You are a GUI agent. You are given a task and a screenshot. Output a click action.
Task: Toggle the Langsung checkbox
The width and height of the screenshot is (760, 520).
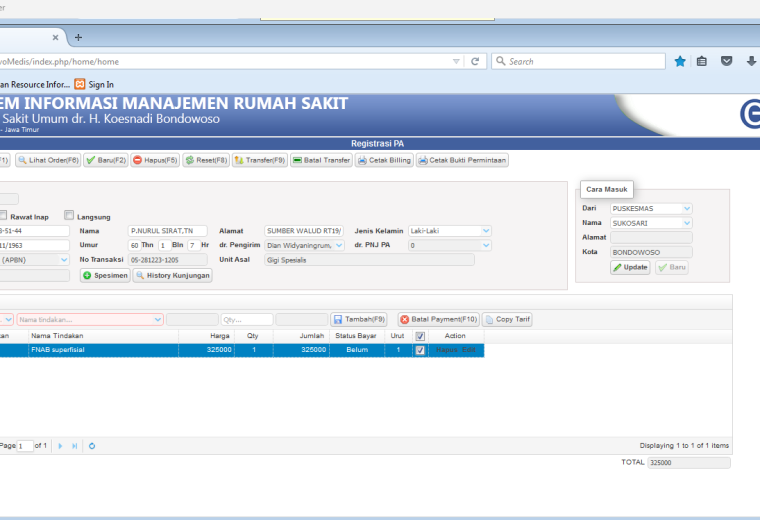point(69,215)
